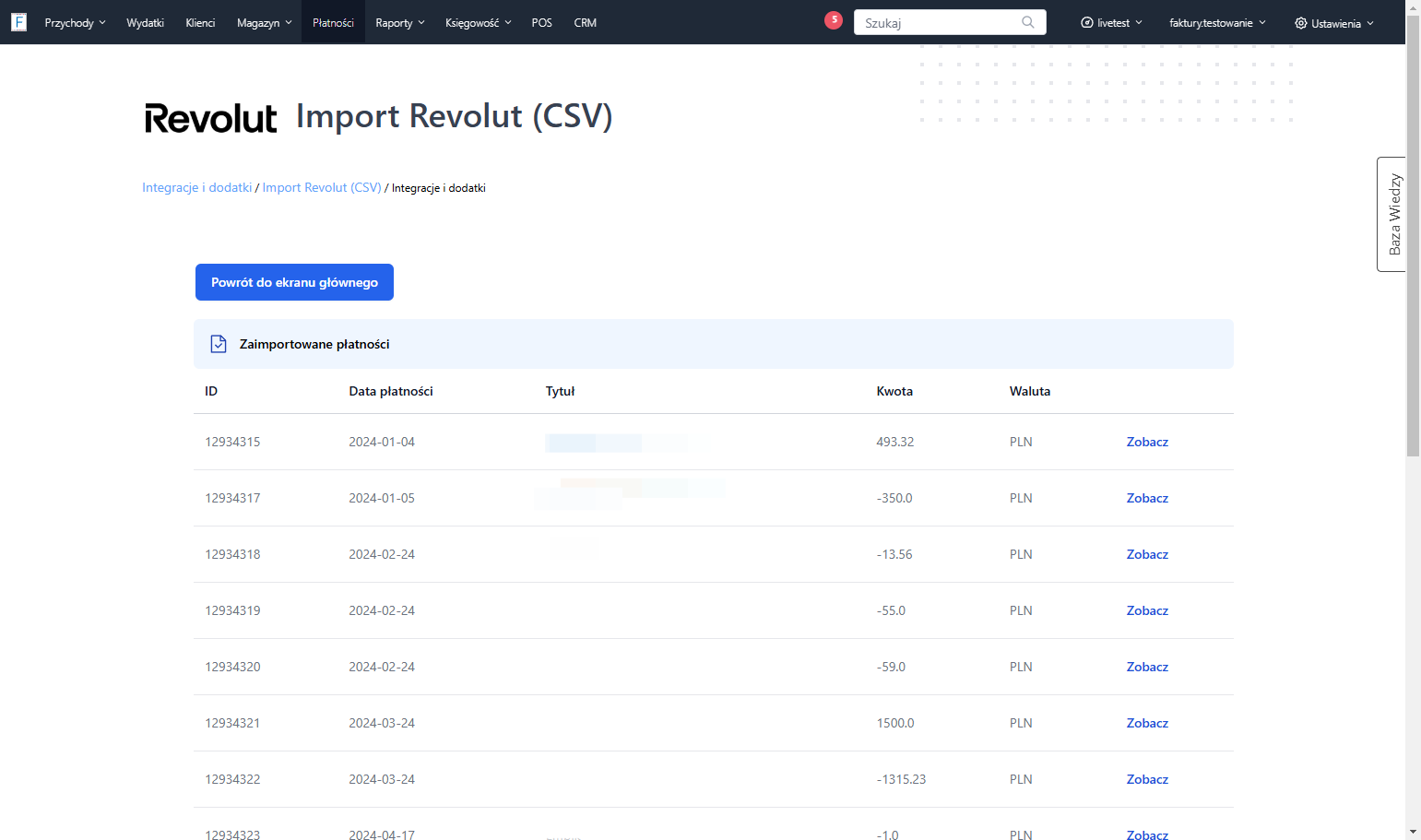Image resolution: width=1421 pixels, height=840 pixels.
Task: Follow the Integracje i dodatki breadcrumb link
Action: (x=196, y=187)
